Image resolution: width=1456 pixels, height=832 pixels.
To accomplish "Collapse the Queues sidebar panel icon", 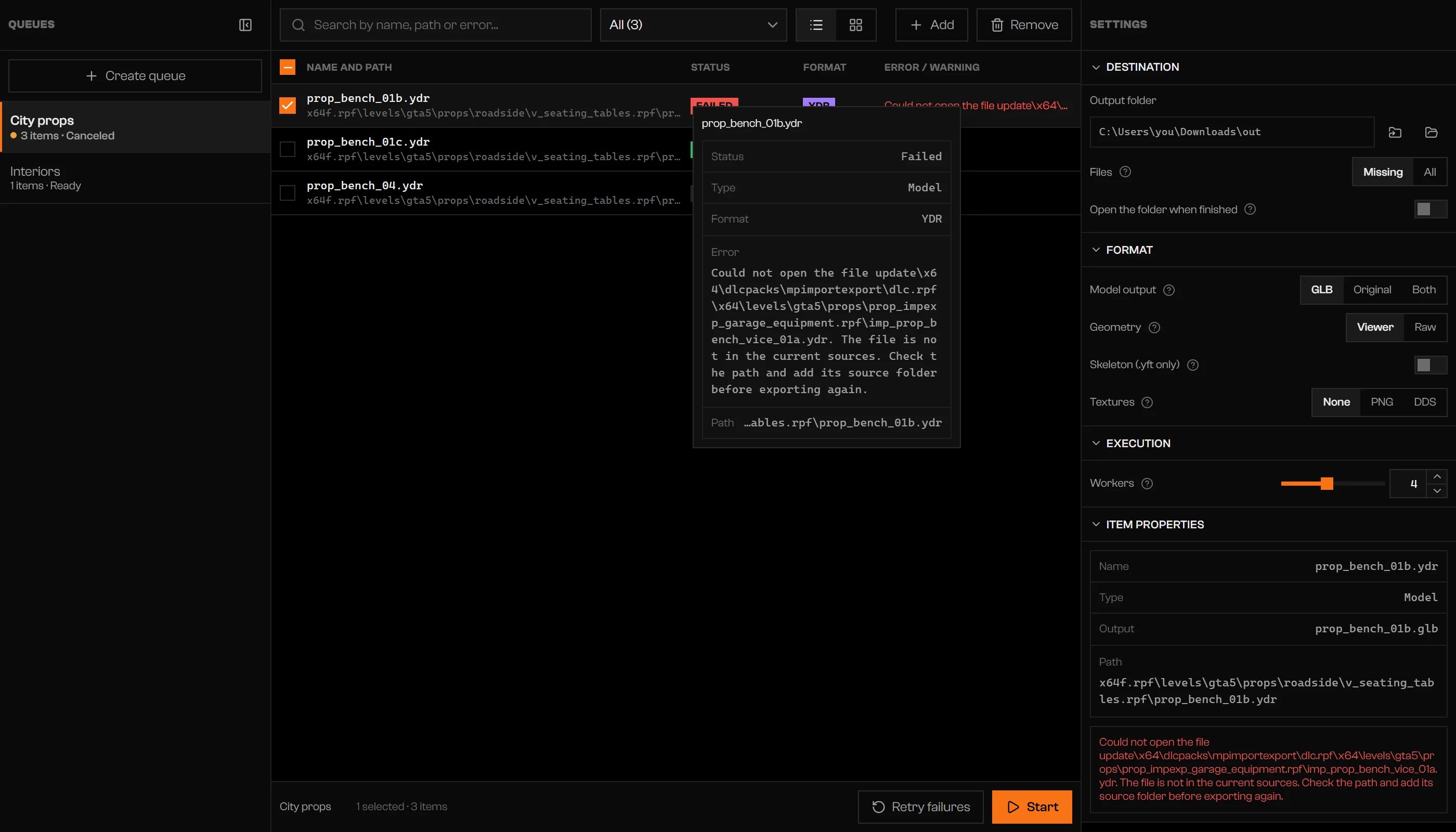I will pyautogui.click(x=245, y=24).
